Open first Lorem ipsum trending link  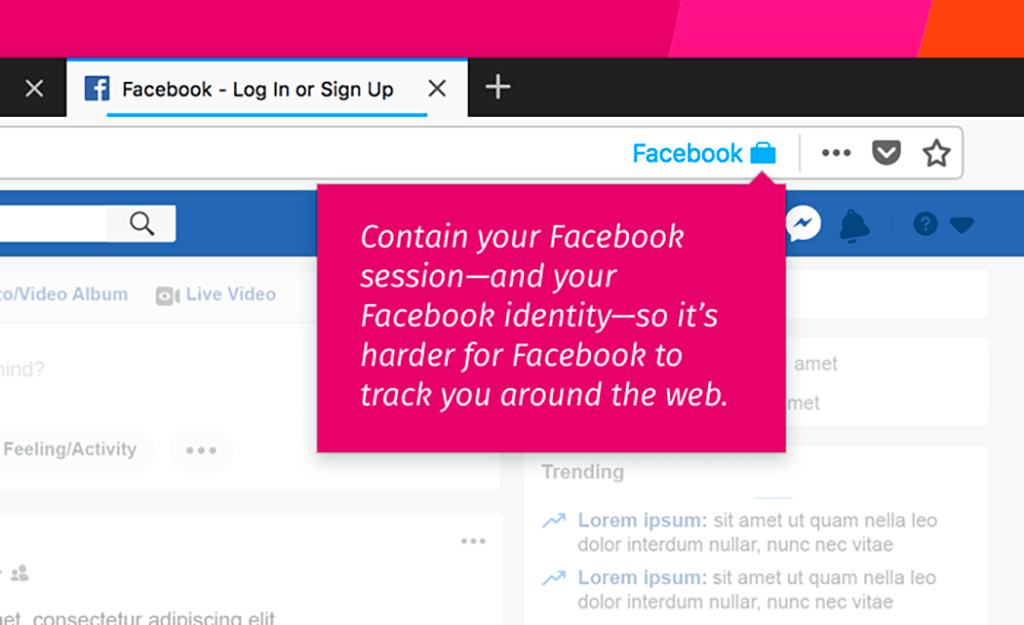point(642,521)
